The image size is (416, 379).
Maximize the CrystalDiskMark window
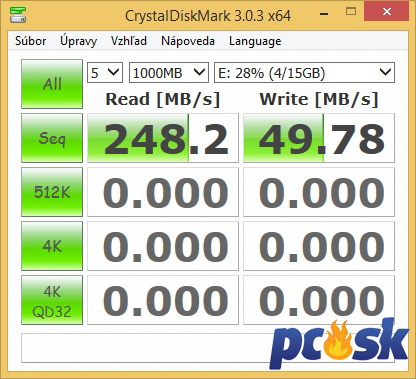[351, 12]
